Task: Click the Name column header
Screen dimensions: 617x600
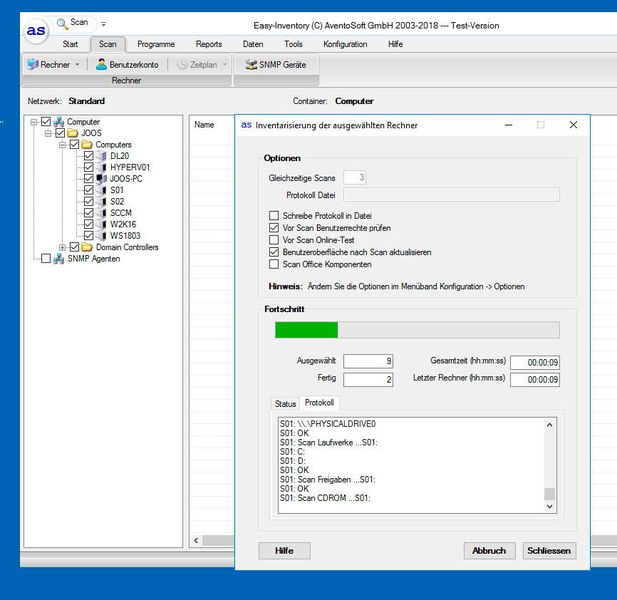Action: [204, 125]
